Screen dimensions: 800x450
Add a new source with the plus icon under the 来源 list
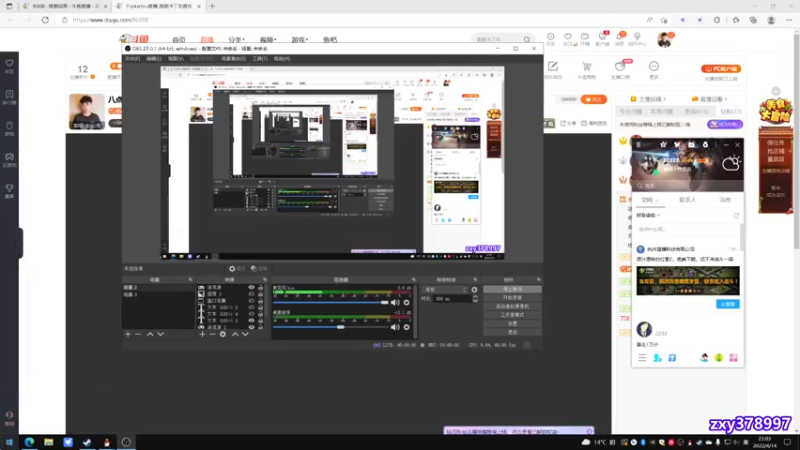click(x=203, y=334)
